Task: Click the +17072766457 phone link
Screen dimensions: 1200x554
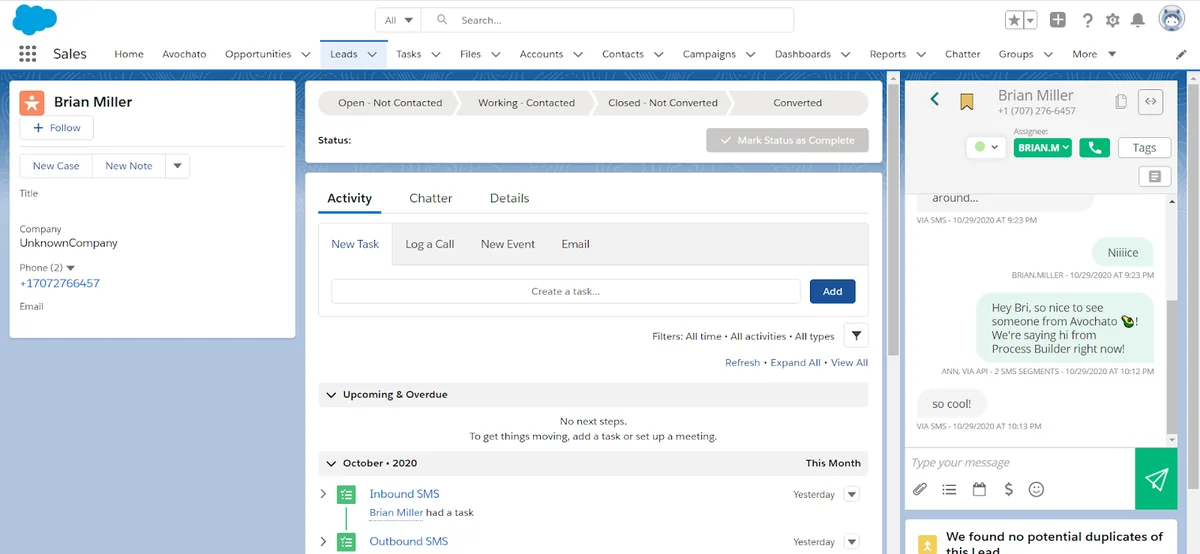Action: pos(60,283)
